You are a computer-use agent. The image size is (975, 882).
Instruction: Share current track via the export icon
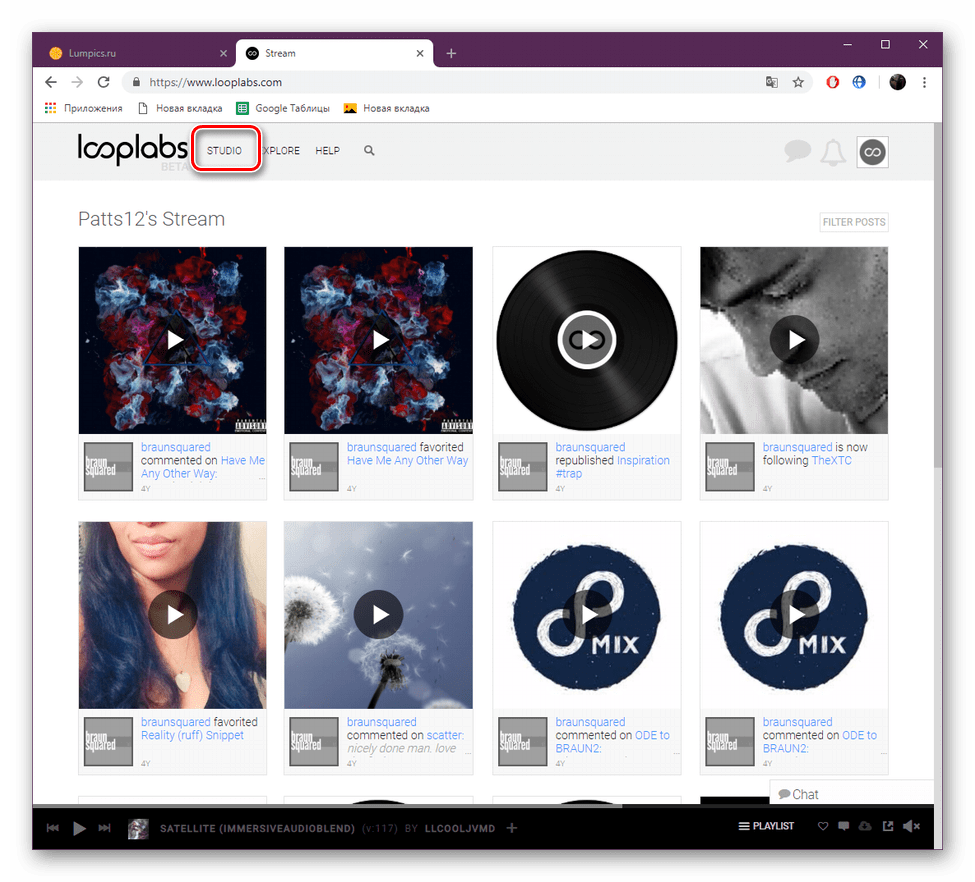[x=888, y=826]
